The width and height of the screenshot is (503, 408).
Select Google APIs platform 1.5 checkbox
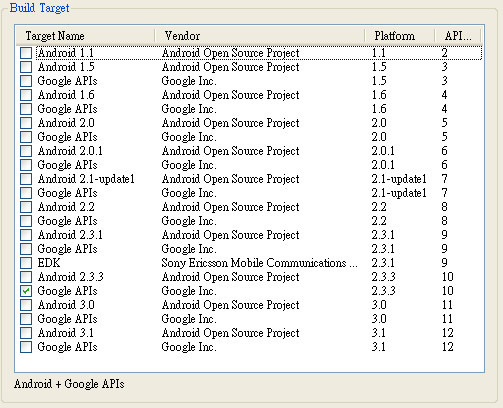pyautogui.click(x=26, y=81)
